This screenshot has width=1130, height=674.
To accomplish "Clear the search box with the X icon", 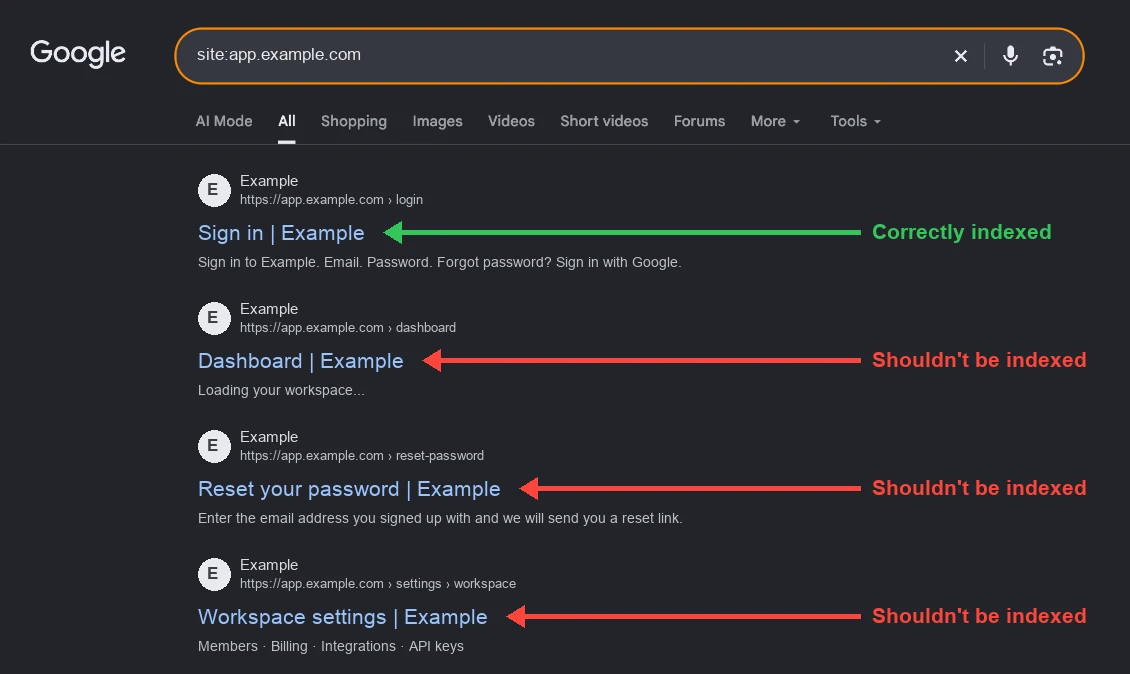I will 961,56.
